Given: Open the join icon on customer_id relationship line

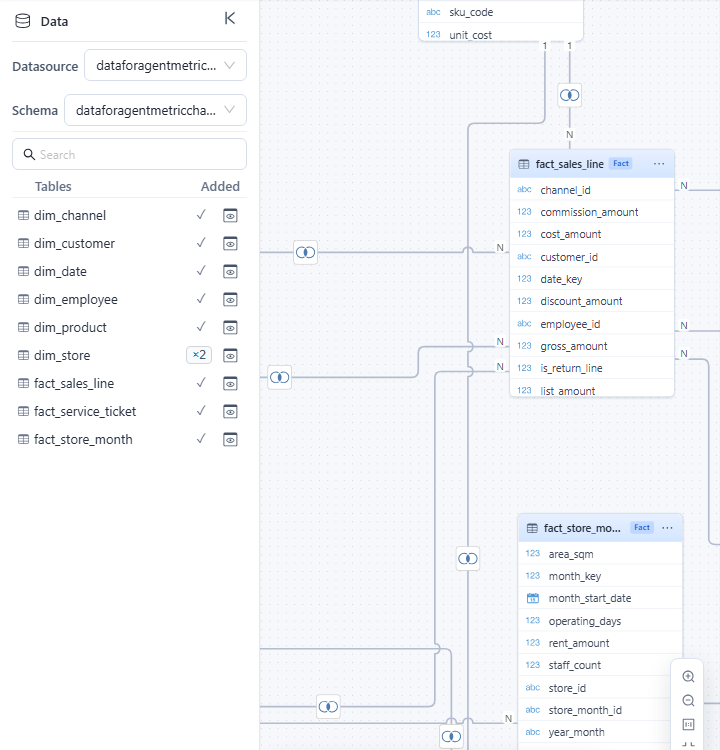Looking at the screenshot, I should point(305,252).
